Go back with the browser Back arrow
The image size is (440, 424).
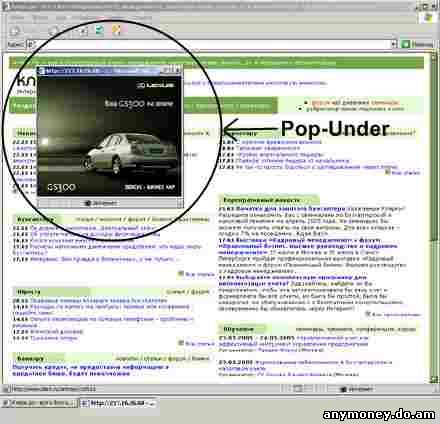coord(14,31)
